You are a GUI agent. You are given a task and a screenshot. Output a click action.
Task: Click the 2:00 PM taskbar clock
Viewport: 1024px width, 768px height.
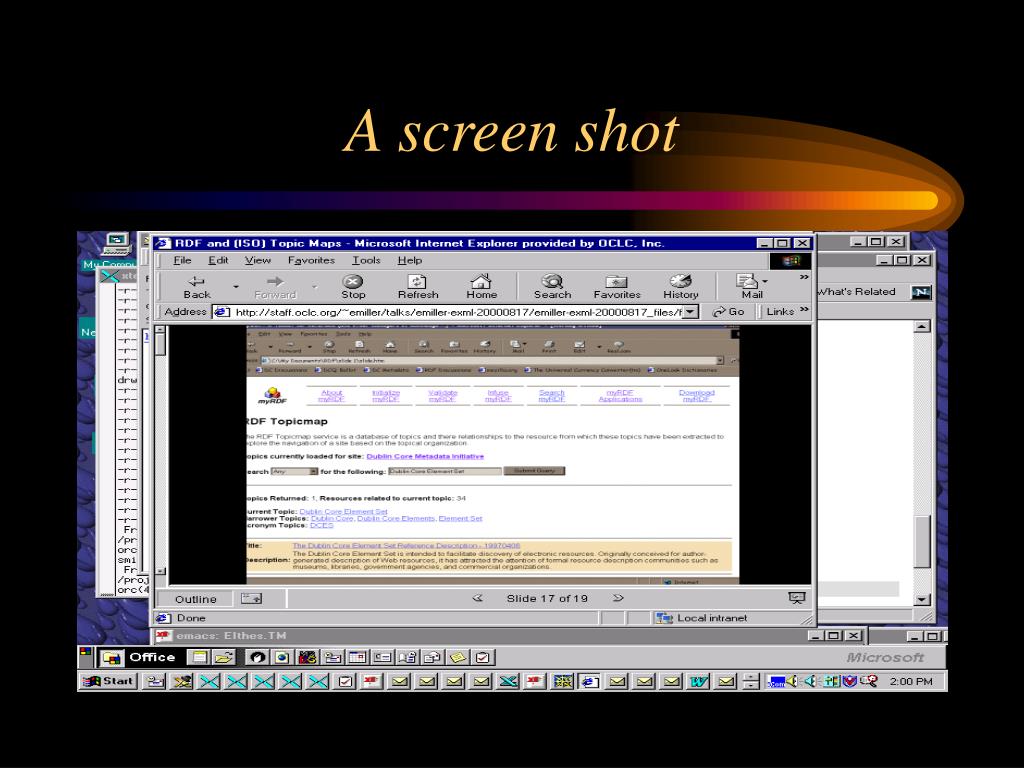[910, 681]
